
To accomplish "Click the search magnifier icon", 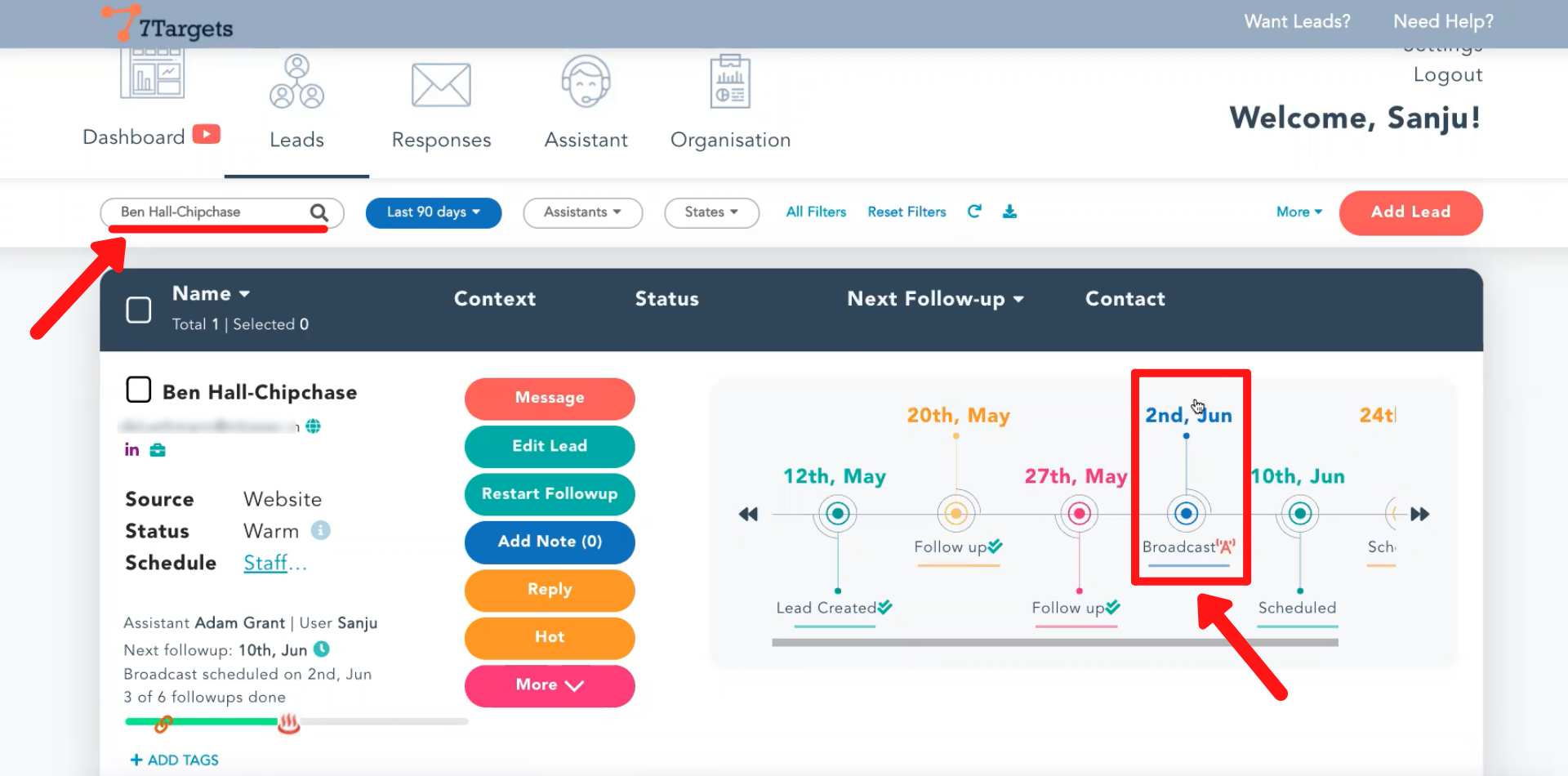I will [318, 213].
